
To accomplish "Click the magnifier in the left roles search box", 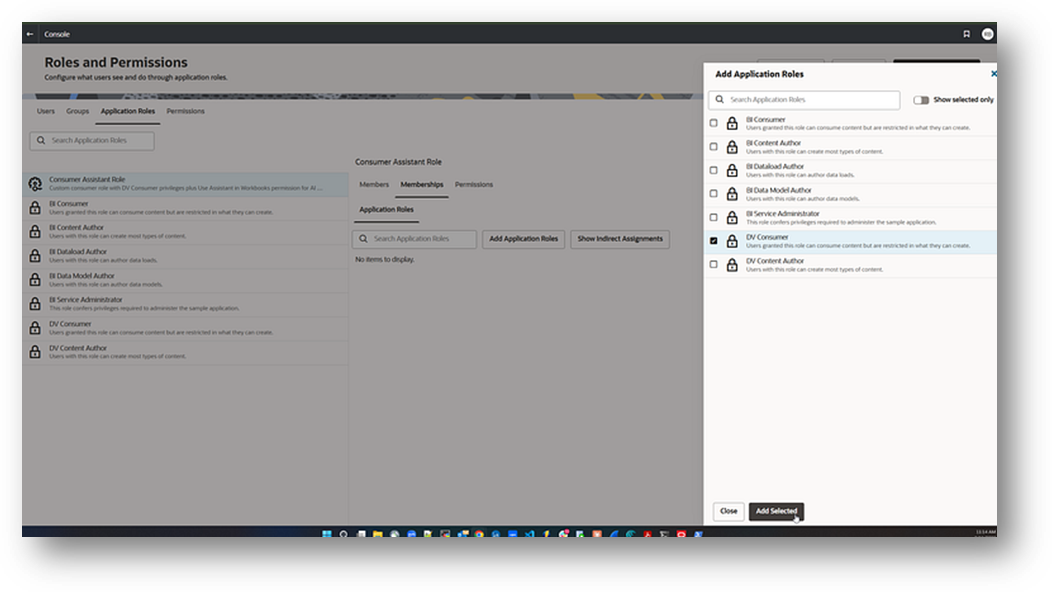I will 41,140.
